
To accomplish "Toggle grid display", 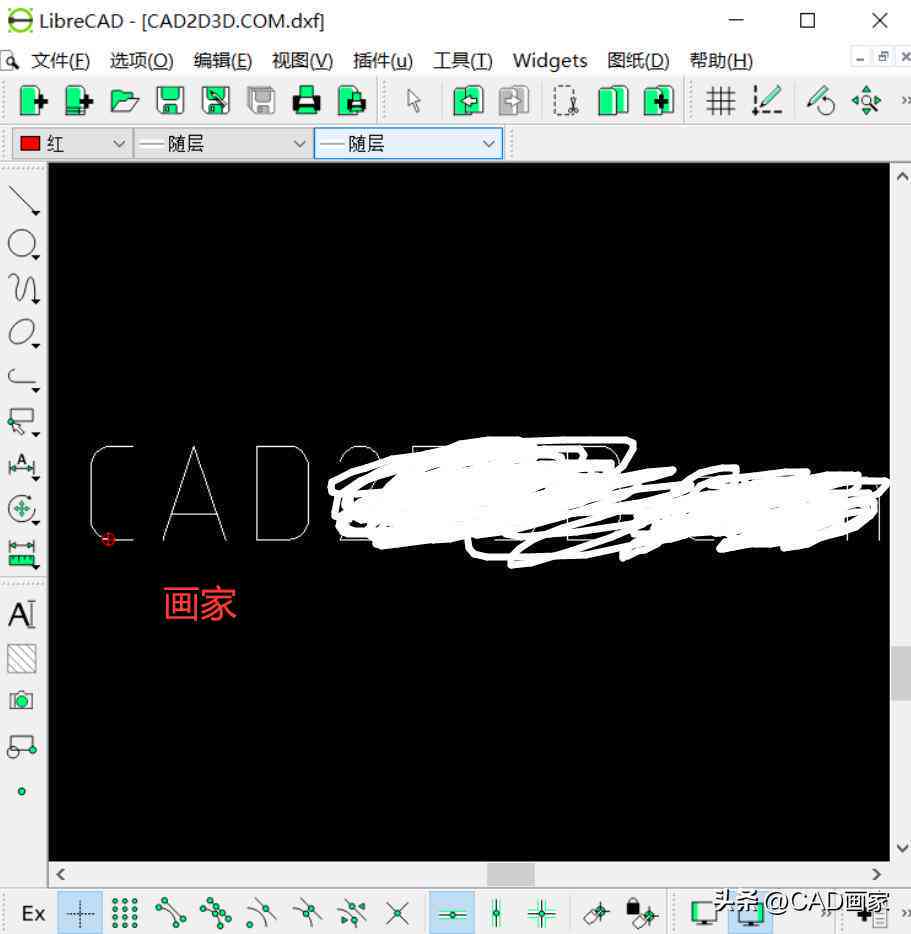I will pos(720,100).
